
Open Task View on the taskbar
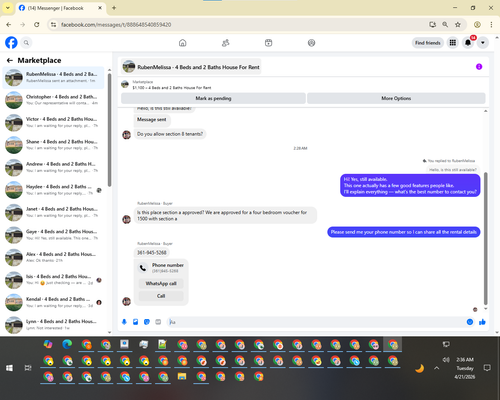(28, 368)
